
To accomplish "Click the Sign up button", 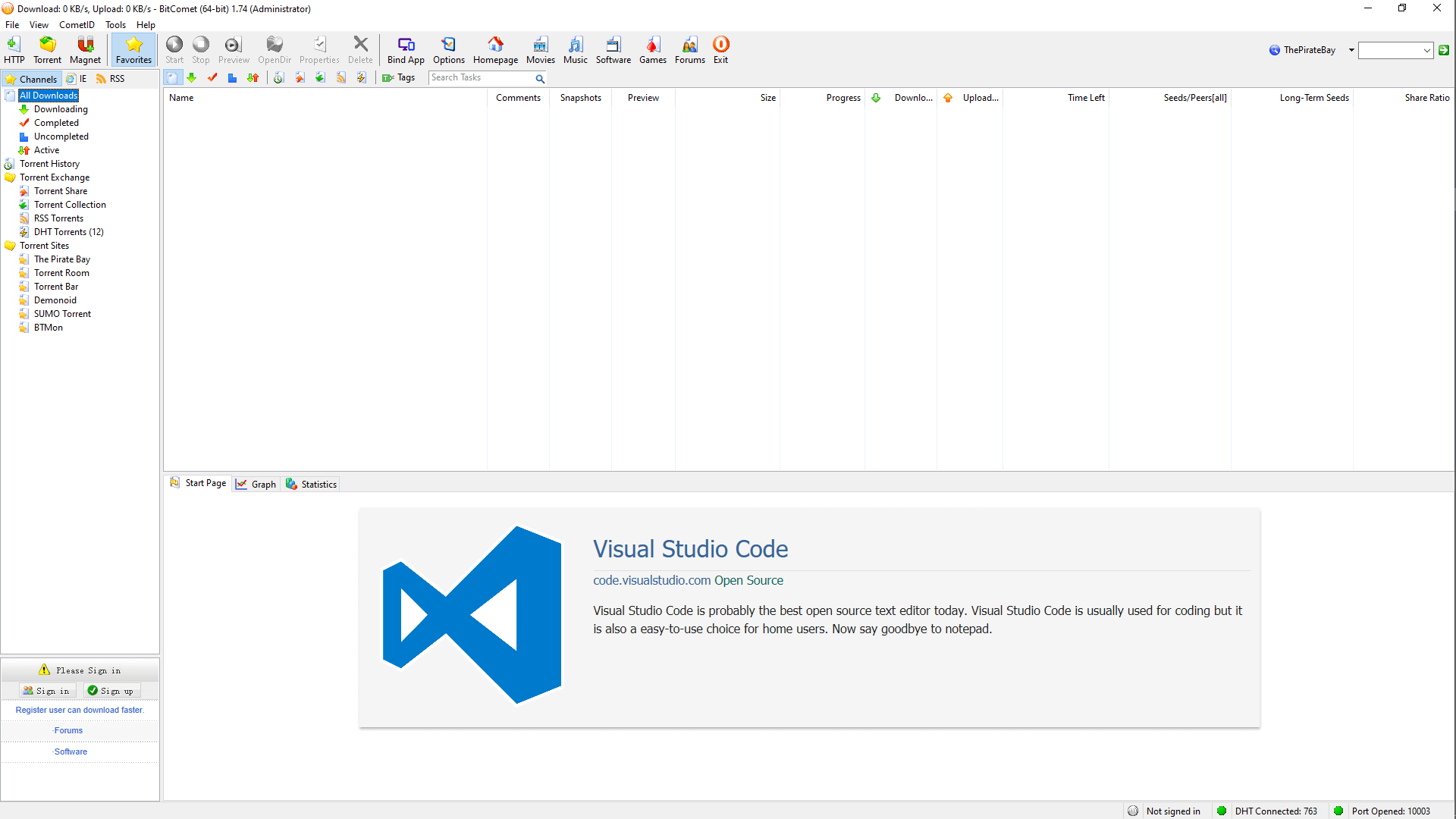I will 116,690.
